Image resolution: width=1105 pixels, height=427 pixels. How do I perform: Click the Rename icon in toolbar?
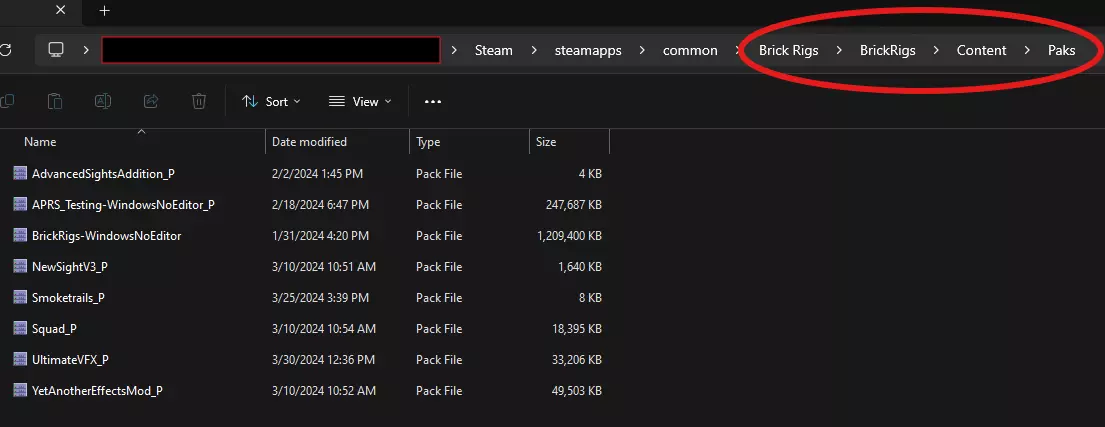click(103, 101)
